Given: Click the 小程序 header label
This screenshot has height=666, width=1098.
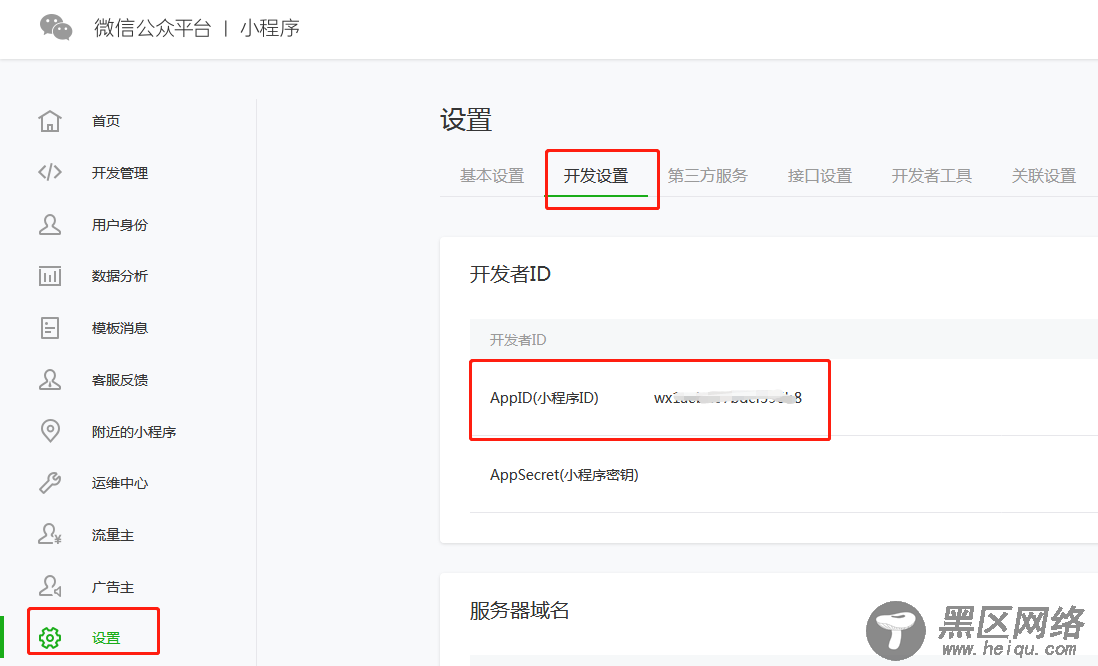Looking at the screenshot, I should 270,28.
